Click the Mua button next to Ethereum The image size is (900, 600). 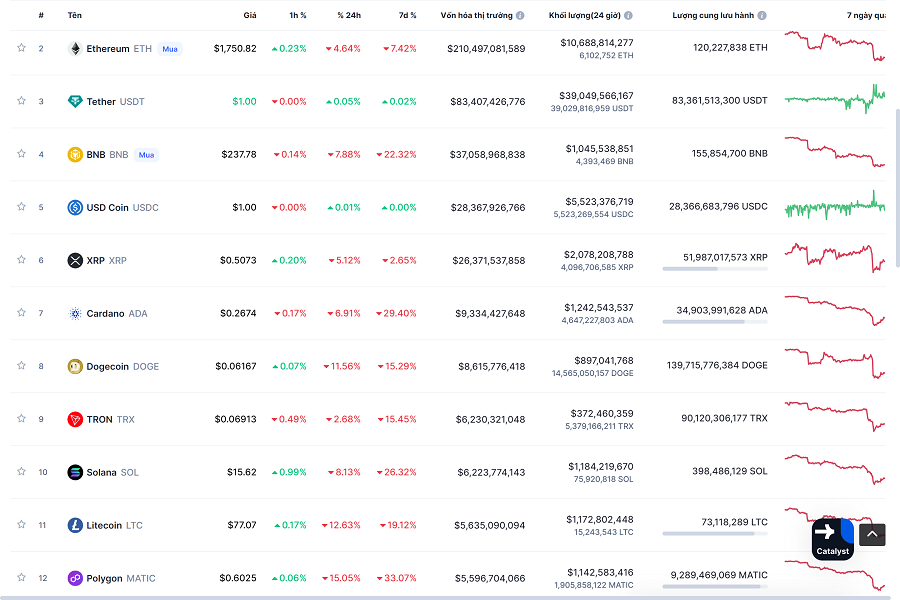[170, 49]
